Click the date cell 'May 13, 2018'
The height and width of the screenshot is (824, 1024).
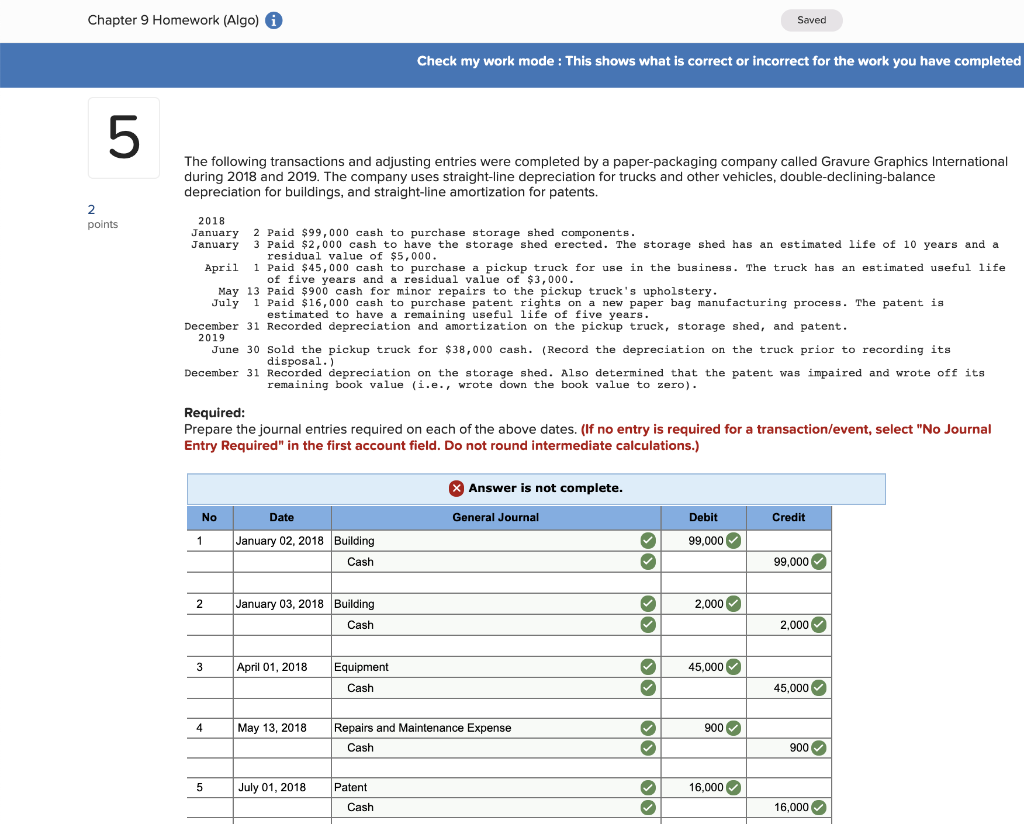pyautogui.click(x=282, y=728)
